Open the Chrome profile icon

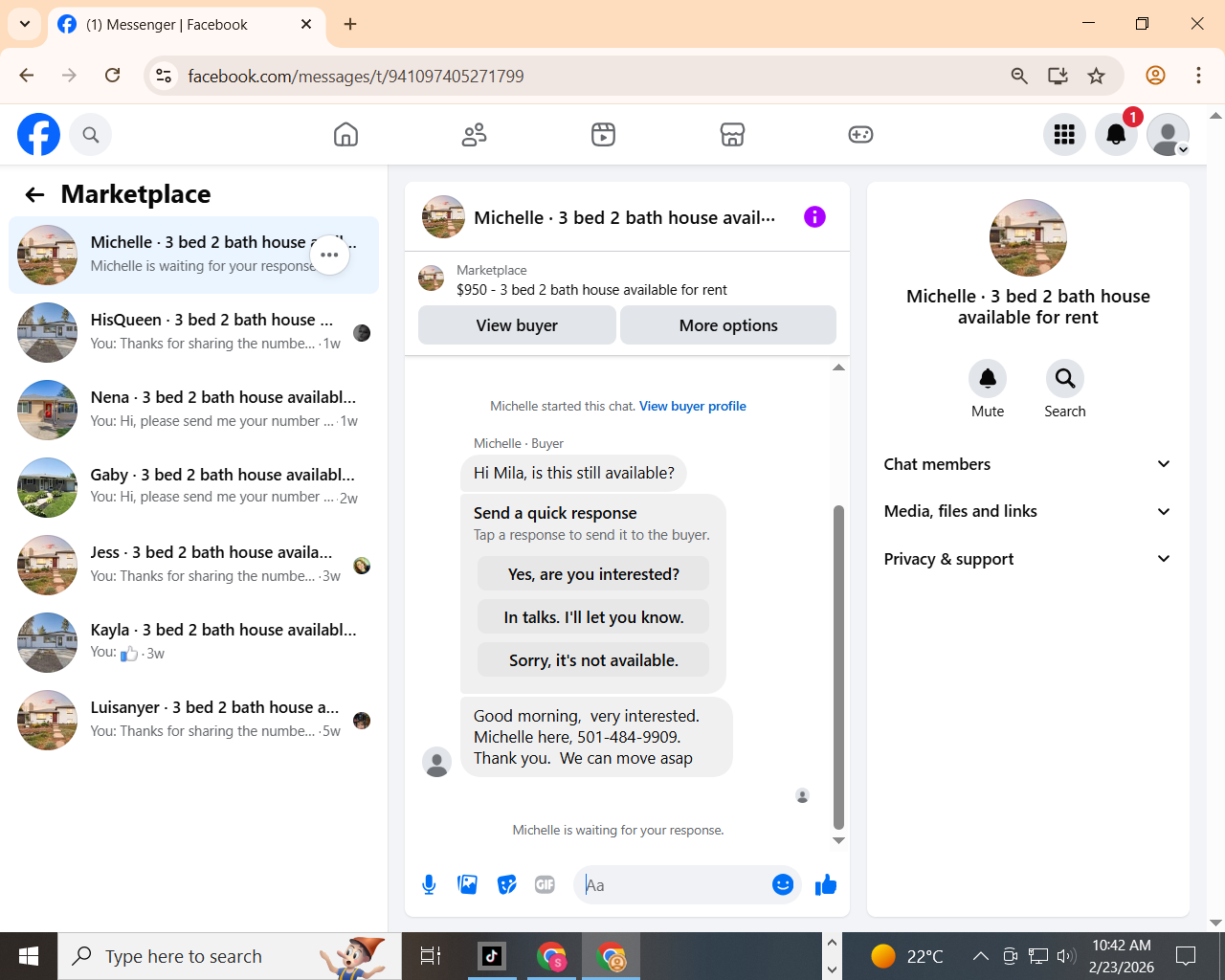point(1155,76)
